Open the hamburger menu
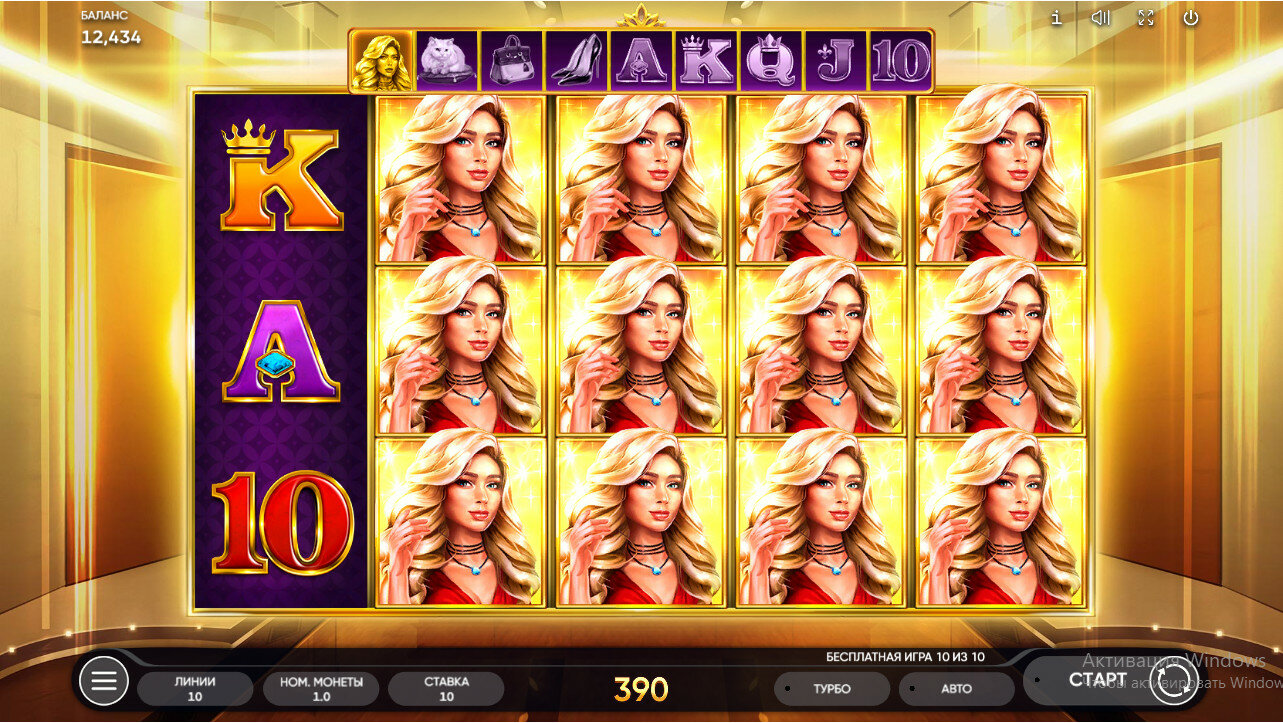This screenshot has width=1283, height=723. tap(104, 681)
